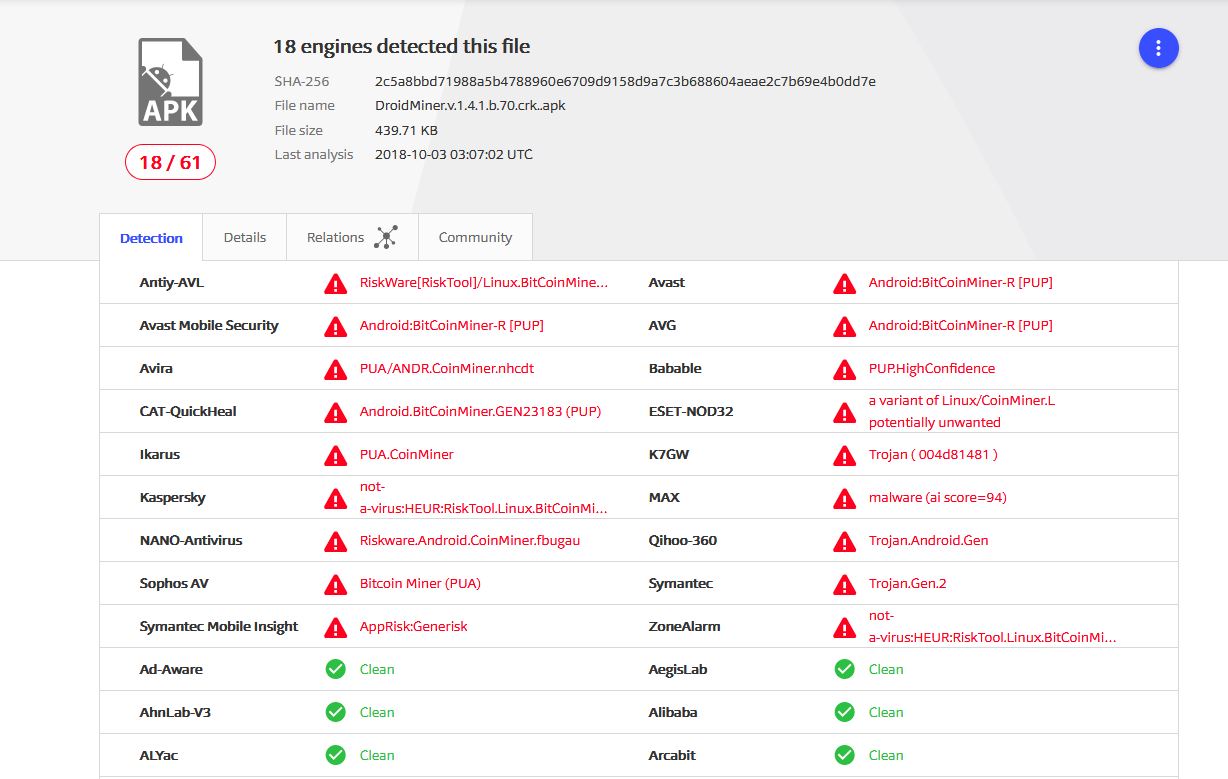
Task: Click the warning icon for Kaspersky
Action: (336, 498)
